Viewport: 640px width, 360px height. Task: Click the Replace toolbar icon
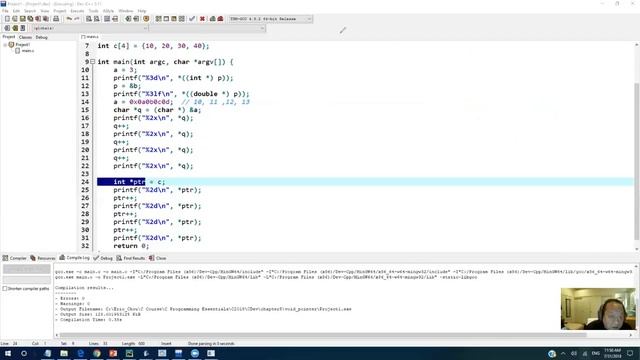pyautogui.click(x=97, y=19)
